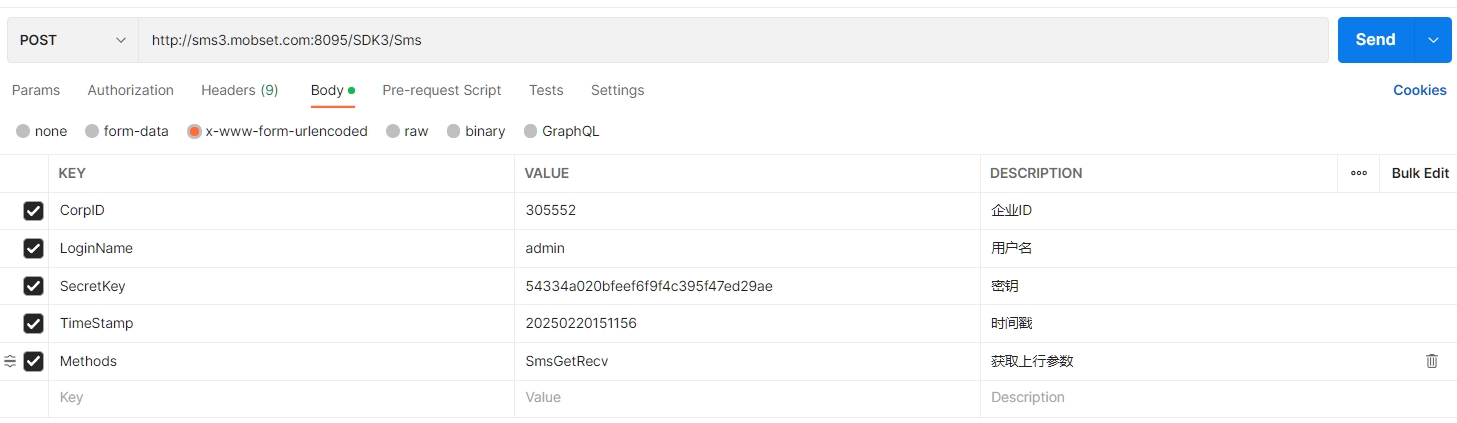Go to the Authorization tab
The image size is (1457, 423).
click(130, 90)
